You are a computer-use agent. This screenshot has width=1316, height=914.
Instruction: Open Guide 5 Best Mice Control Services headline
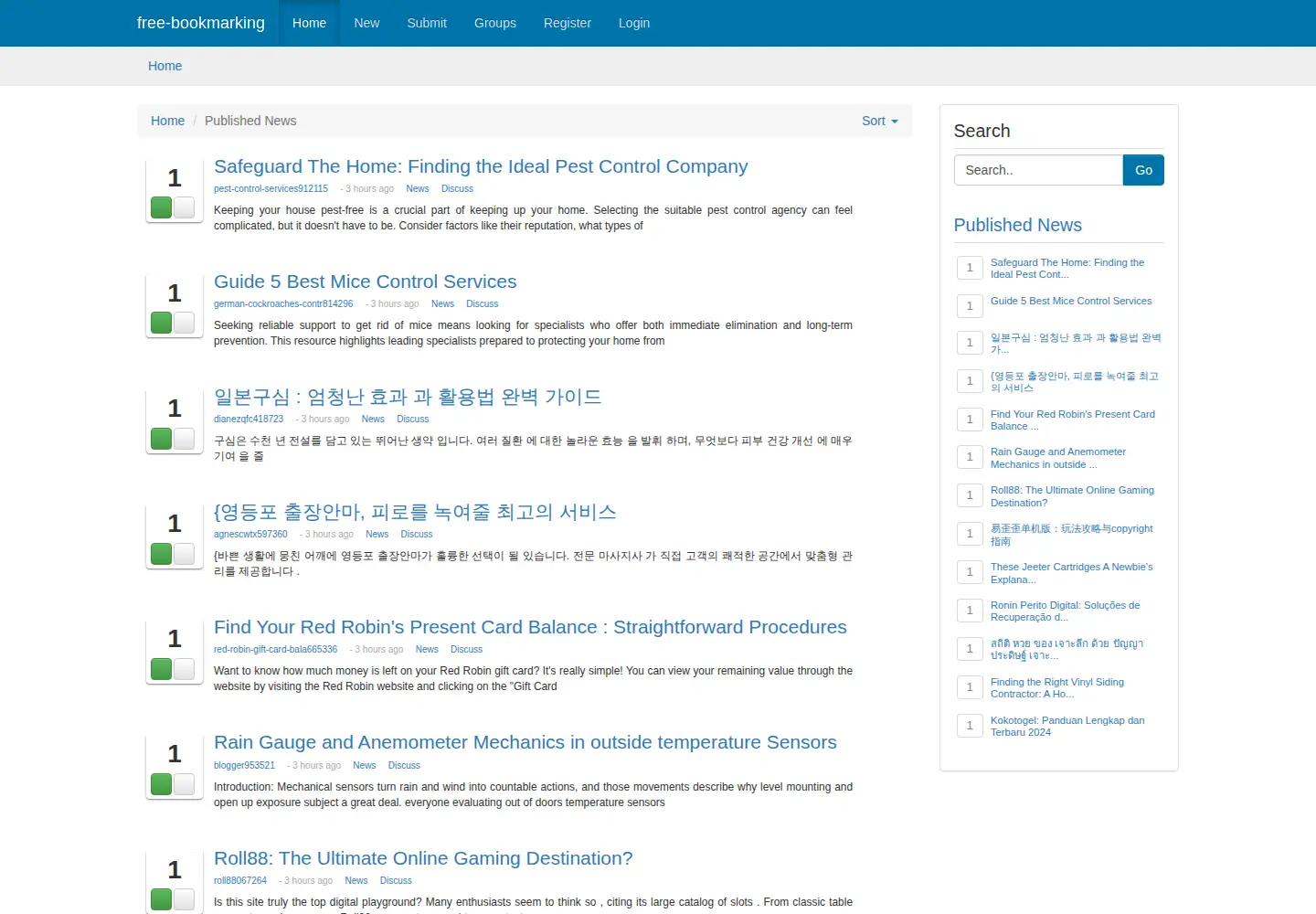(x=366, y=282)
